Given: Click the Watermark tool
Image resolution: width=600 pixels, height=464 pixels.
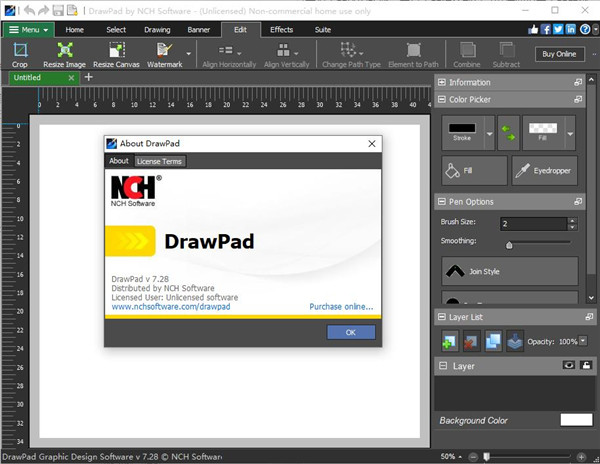Looking at the screenshot, I should pyautogui.click(x=164, y=54).
